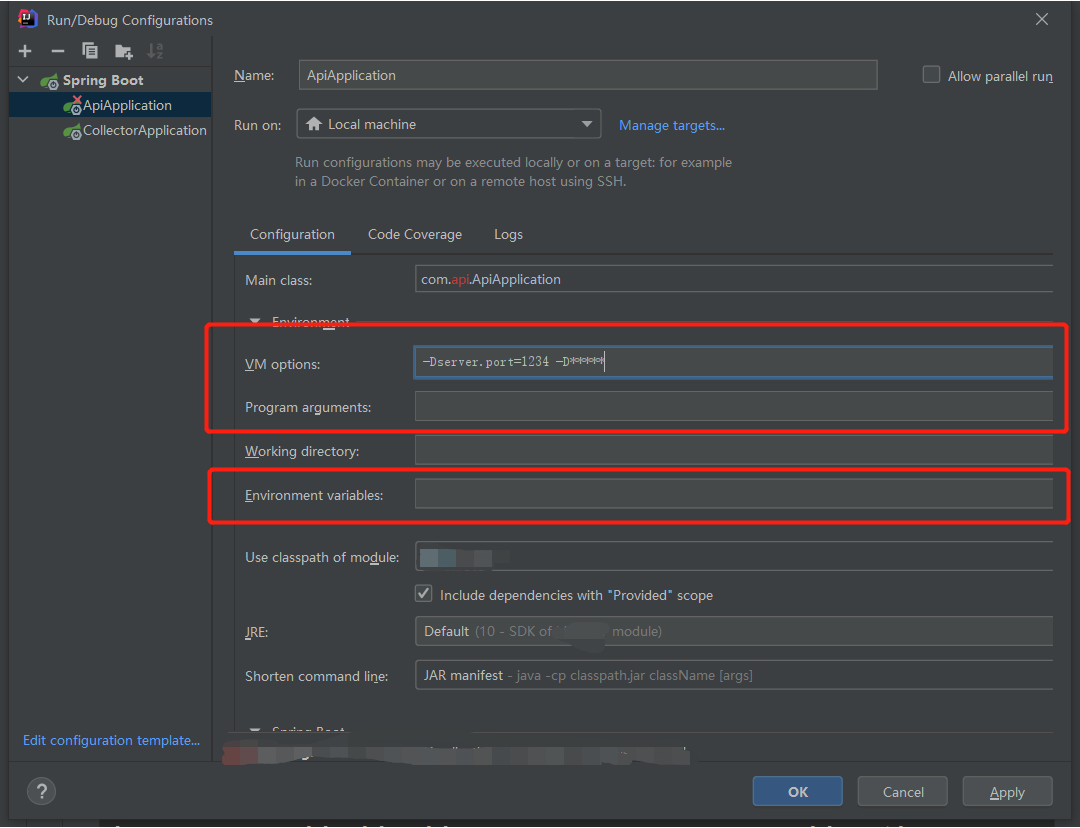
Task: Enable Allow parallel run checkbox
Action: pyautogui.click(x=931, y=74)
